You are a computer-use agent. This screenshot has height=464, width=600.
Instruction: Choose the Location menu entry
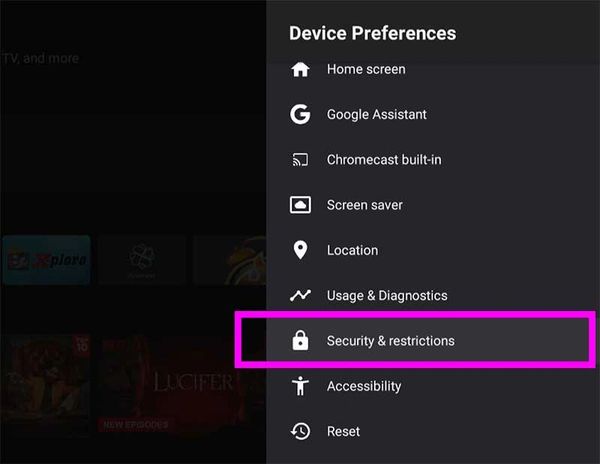[352, 250]
